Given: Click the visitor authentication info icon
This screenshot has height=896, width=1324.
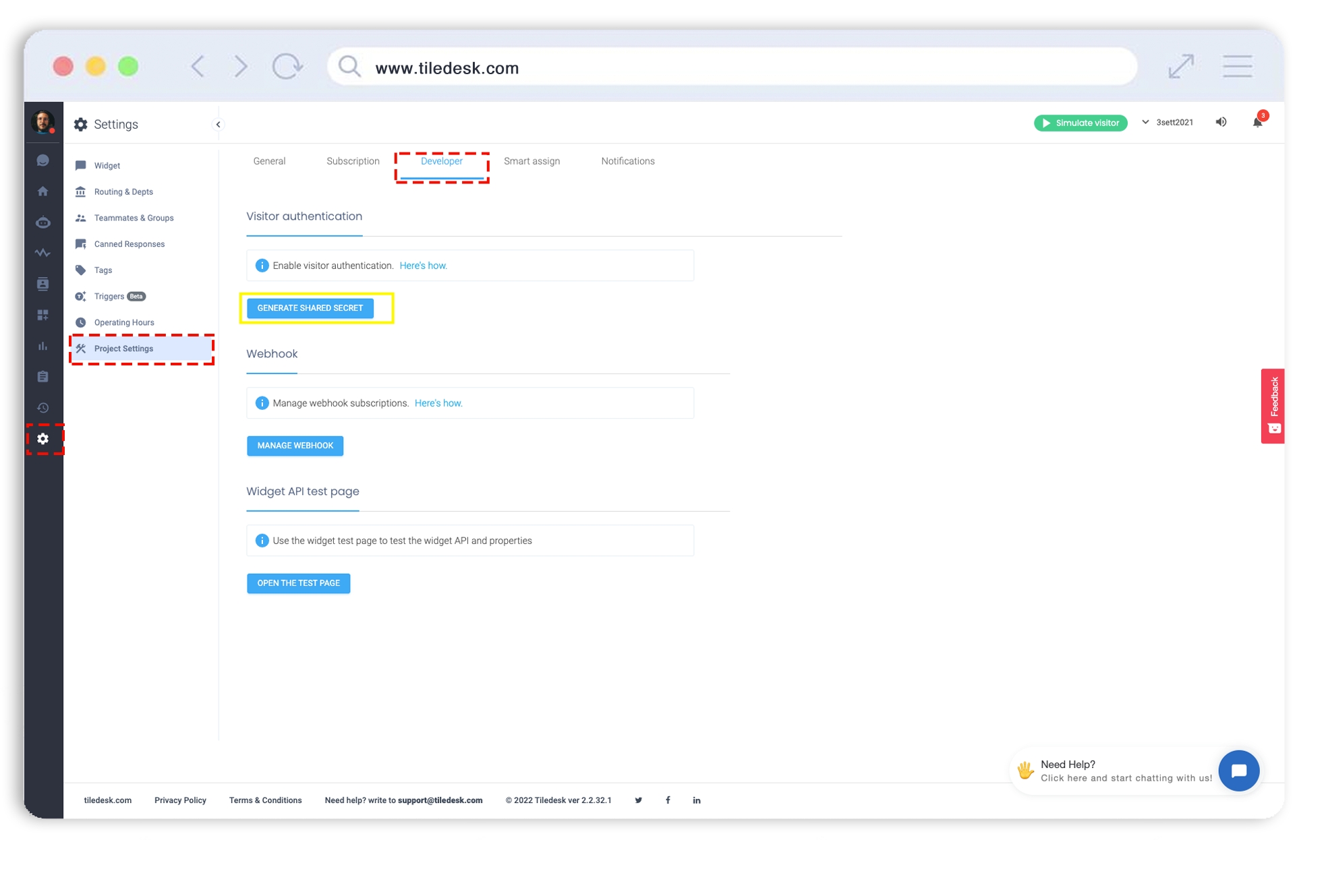Looking at the screenshot, I should coord(262,266).
